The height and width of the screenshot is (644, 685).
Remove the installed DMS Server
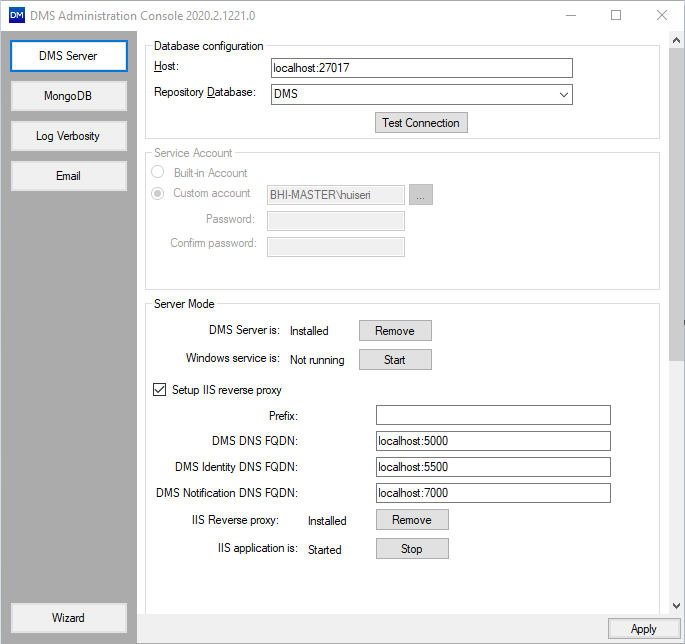tap(395, 331)
